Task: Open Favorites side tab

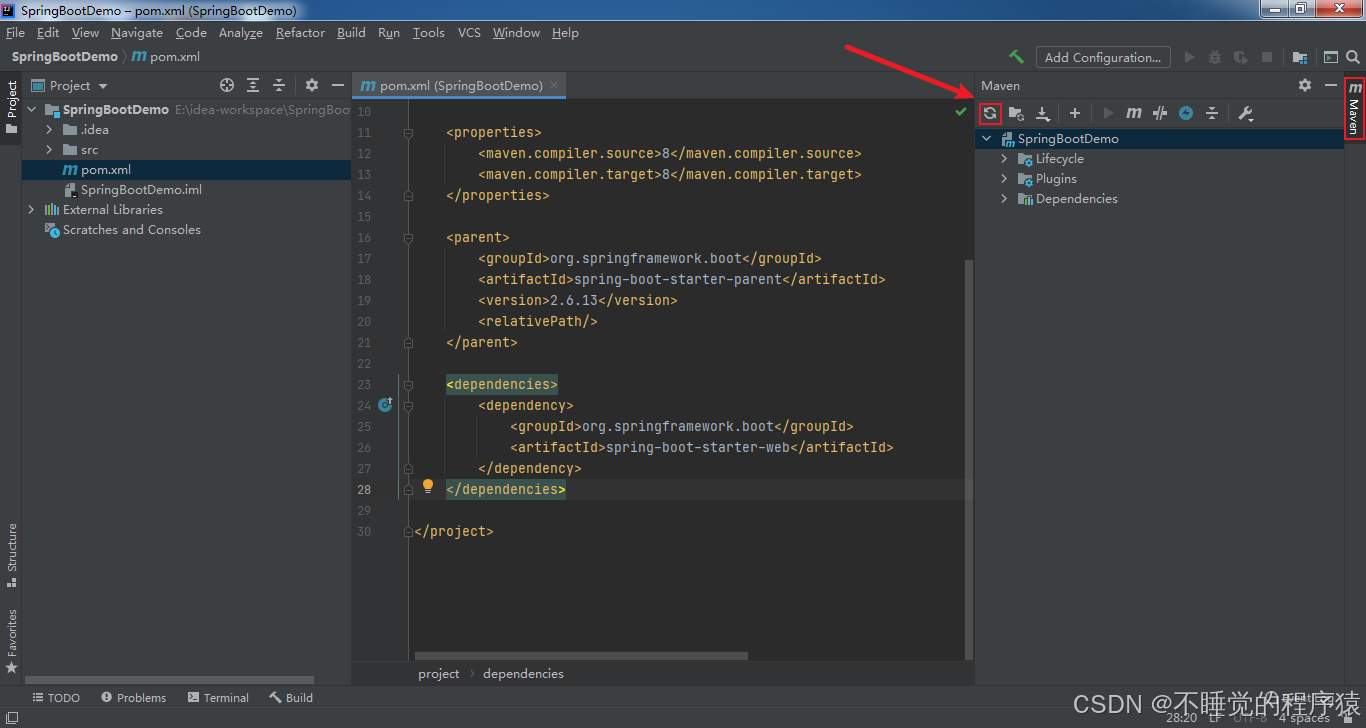Action: point(11,640)
